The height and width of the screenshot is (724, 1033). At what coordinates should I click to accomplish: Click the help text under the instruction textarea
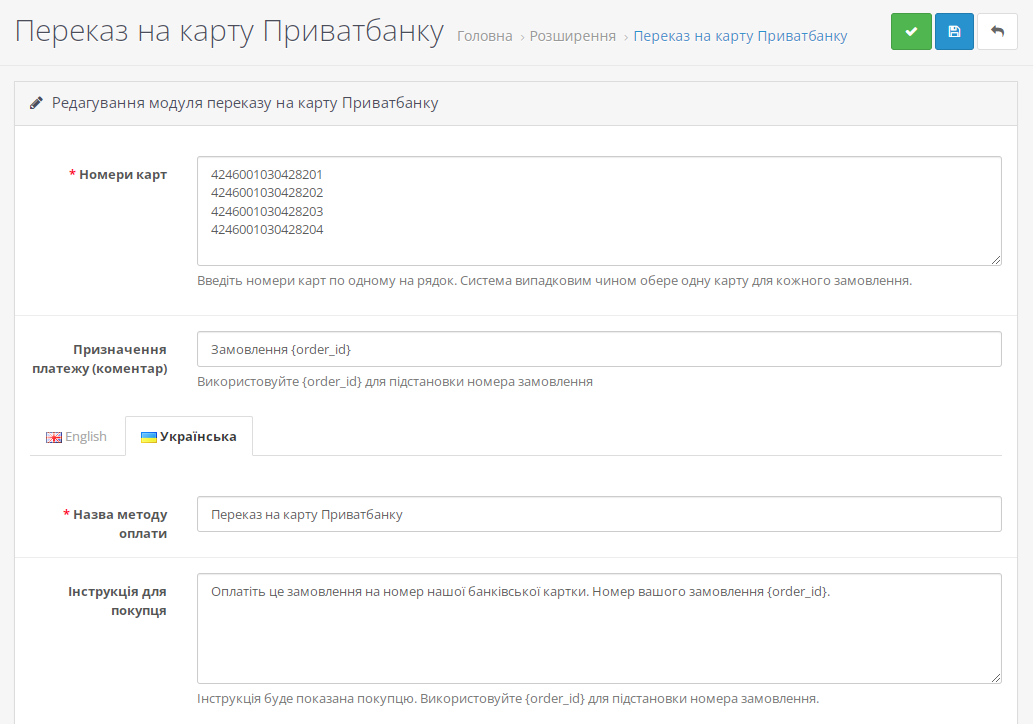(508, 698)
